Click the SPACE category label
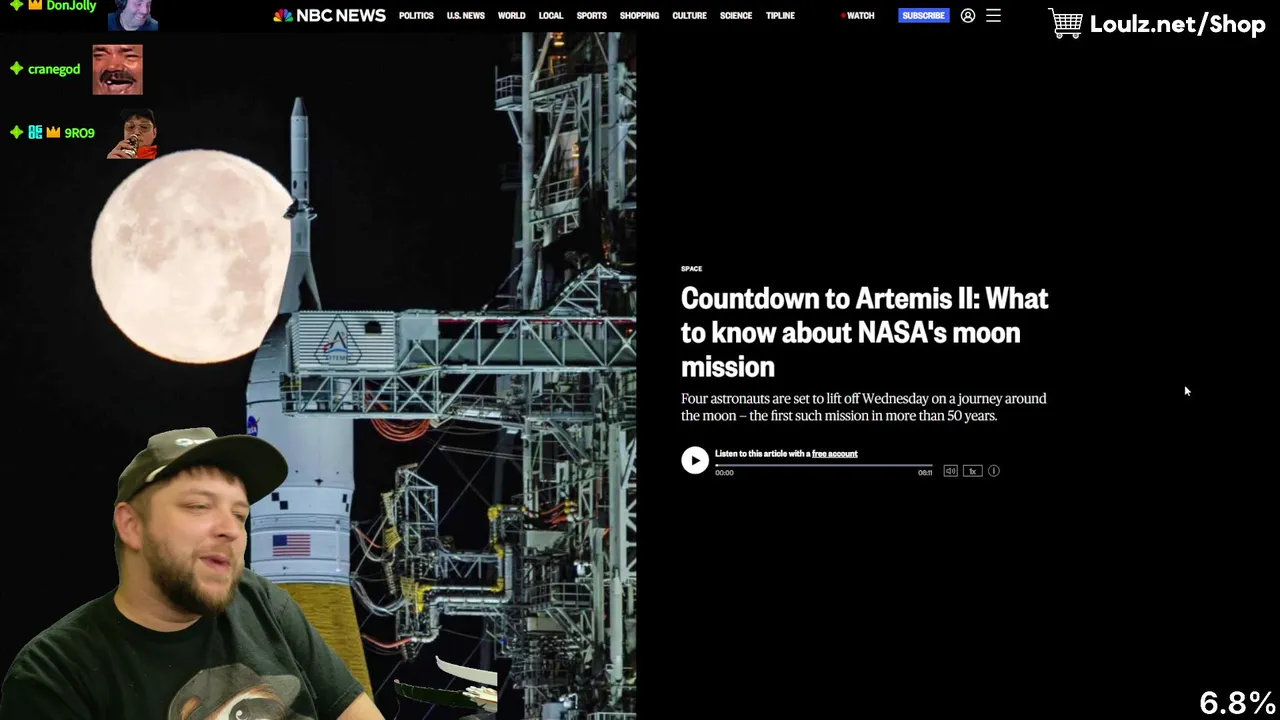 pyautogui.click(x=691, y=268)
